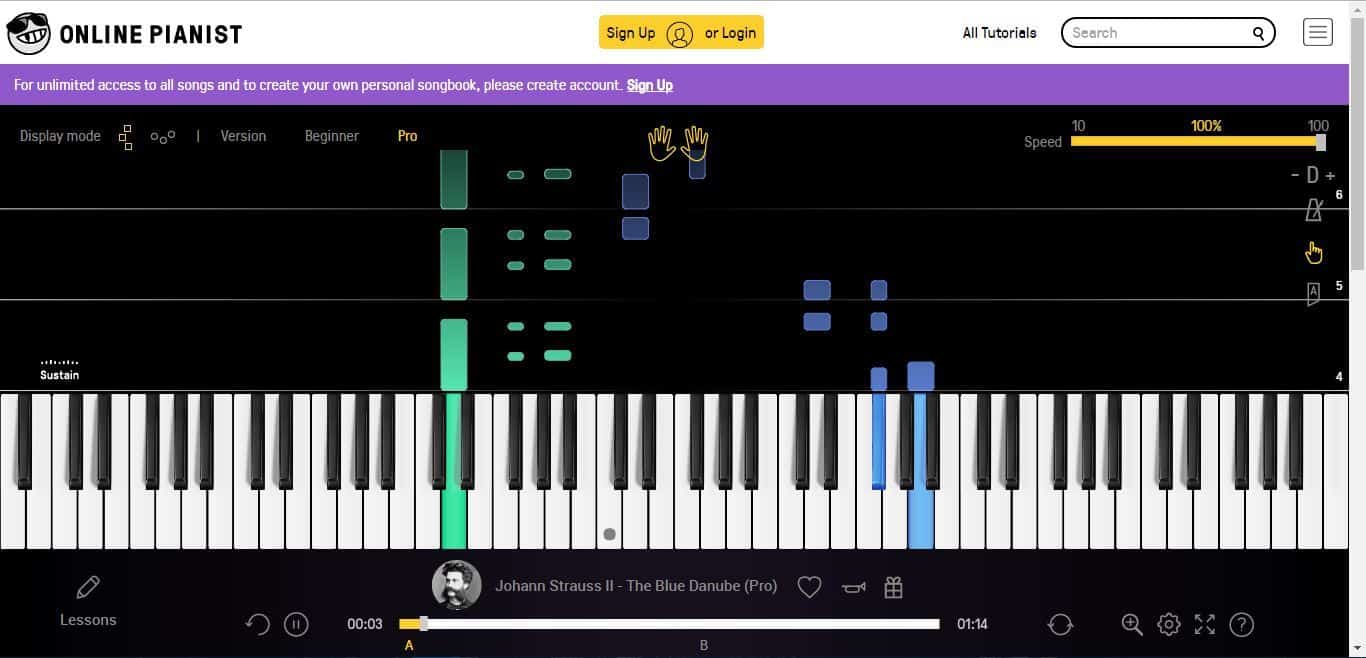Pause the song playback

(x=296, y=625)
